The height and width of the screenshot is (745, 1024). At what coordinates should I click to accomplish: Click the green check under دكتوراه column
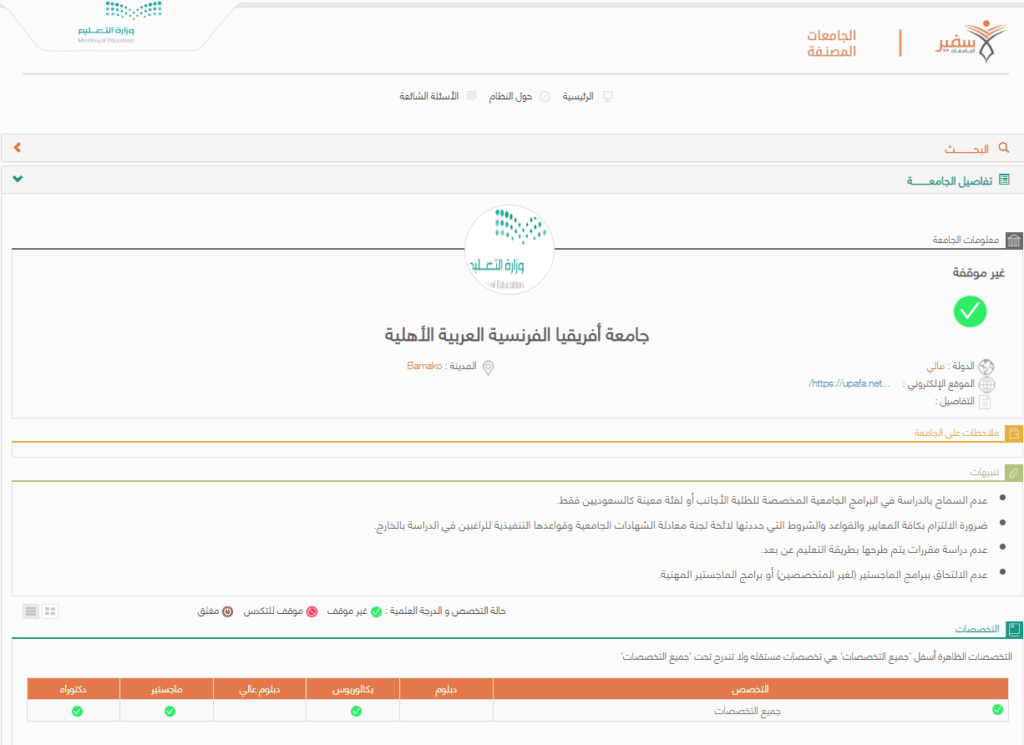(x=77, y=711)
